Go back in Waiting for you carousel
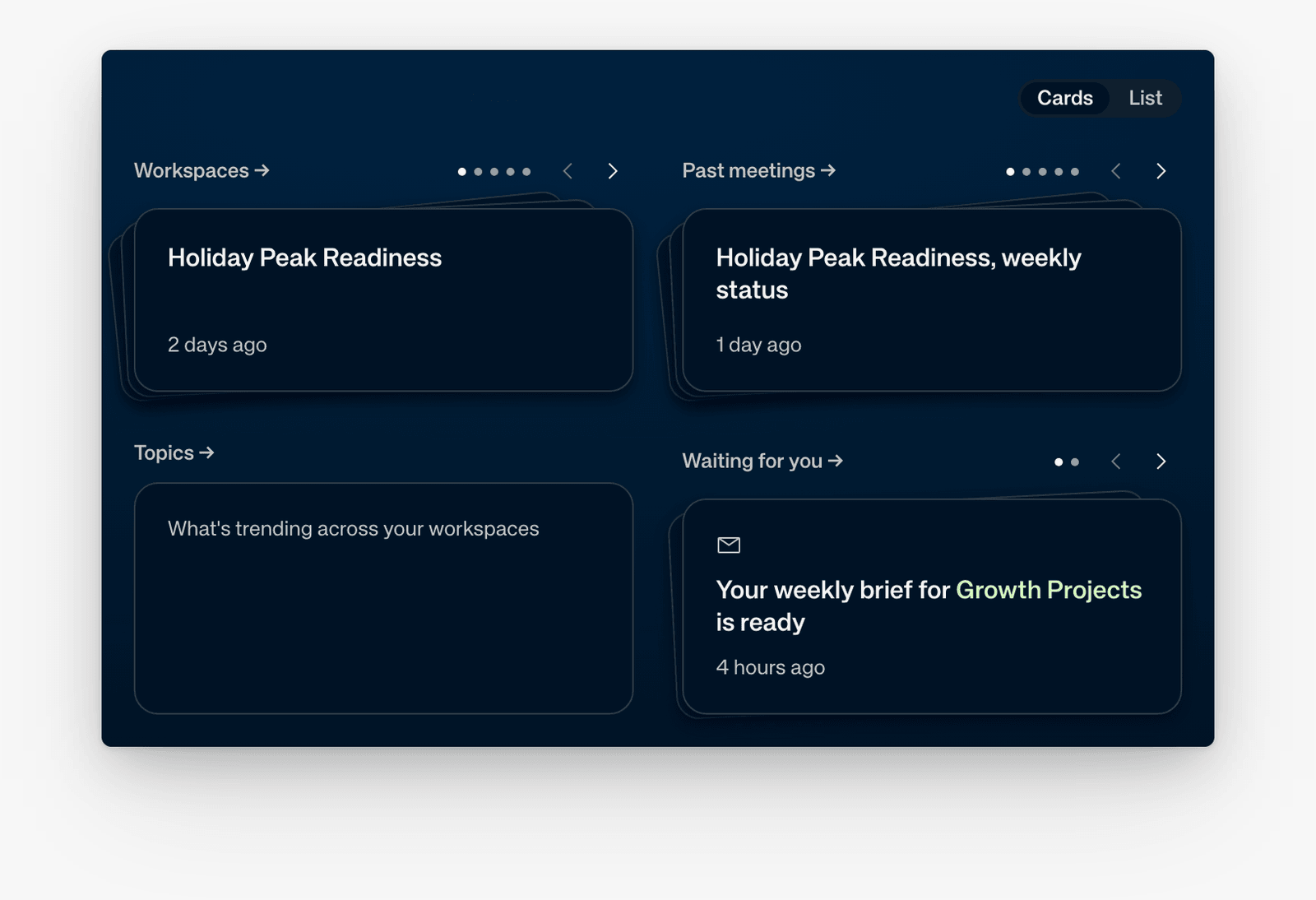This screenshot has height=900, width=1316. point(1116,462)
